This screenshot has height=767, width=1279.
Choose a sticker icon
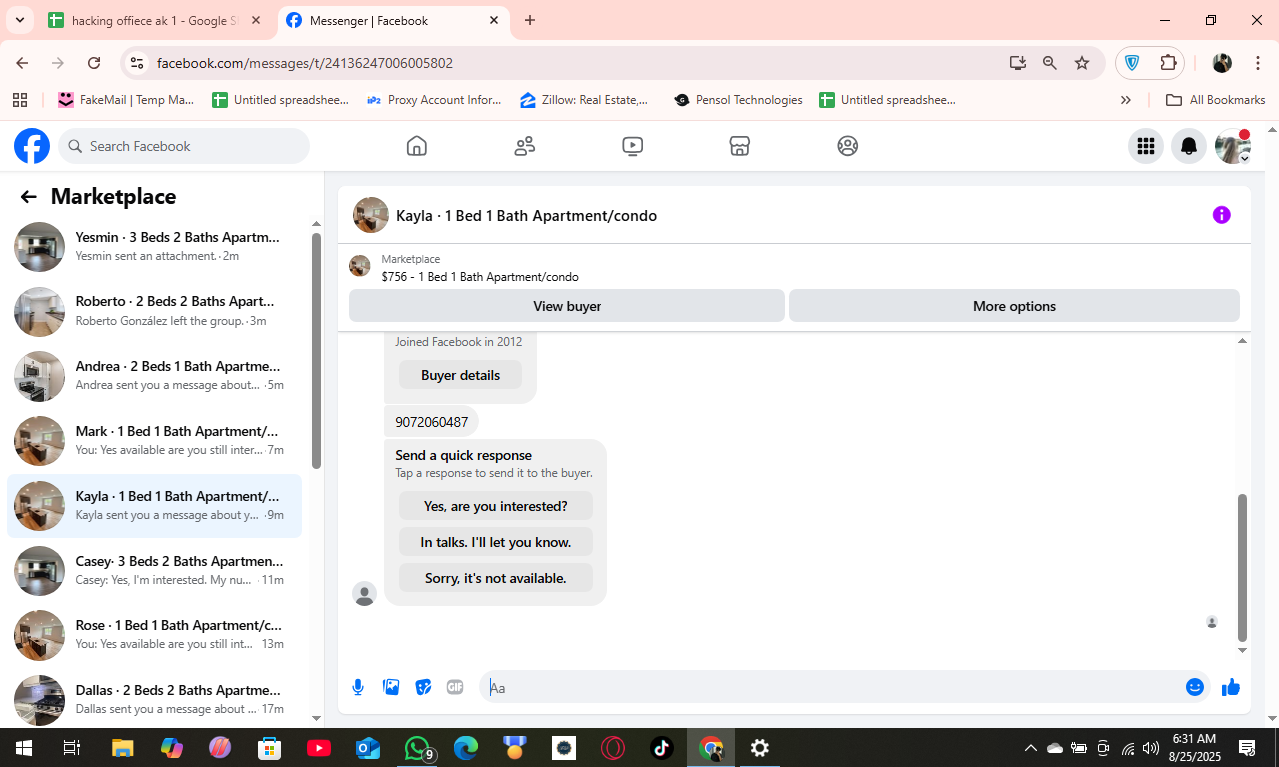click(423, 687)
